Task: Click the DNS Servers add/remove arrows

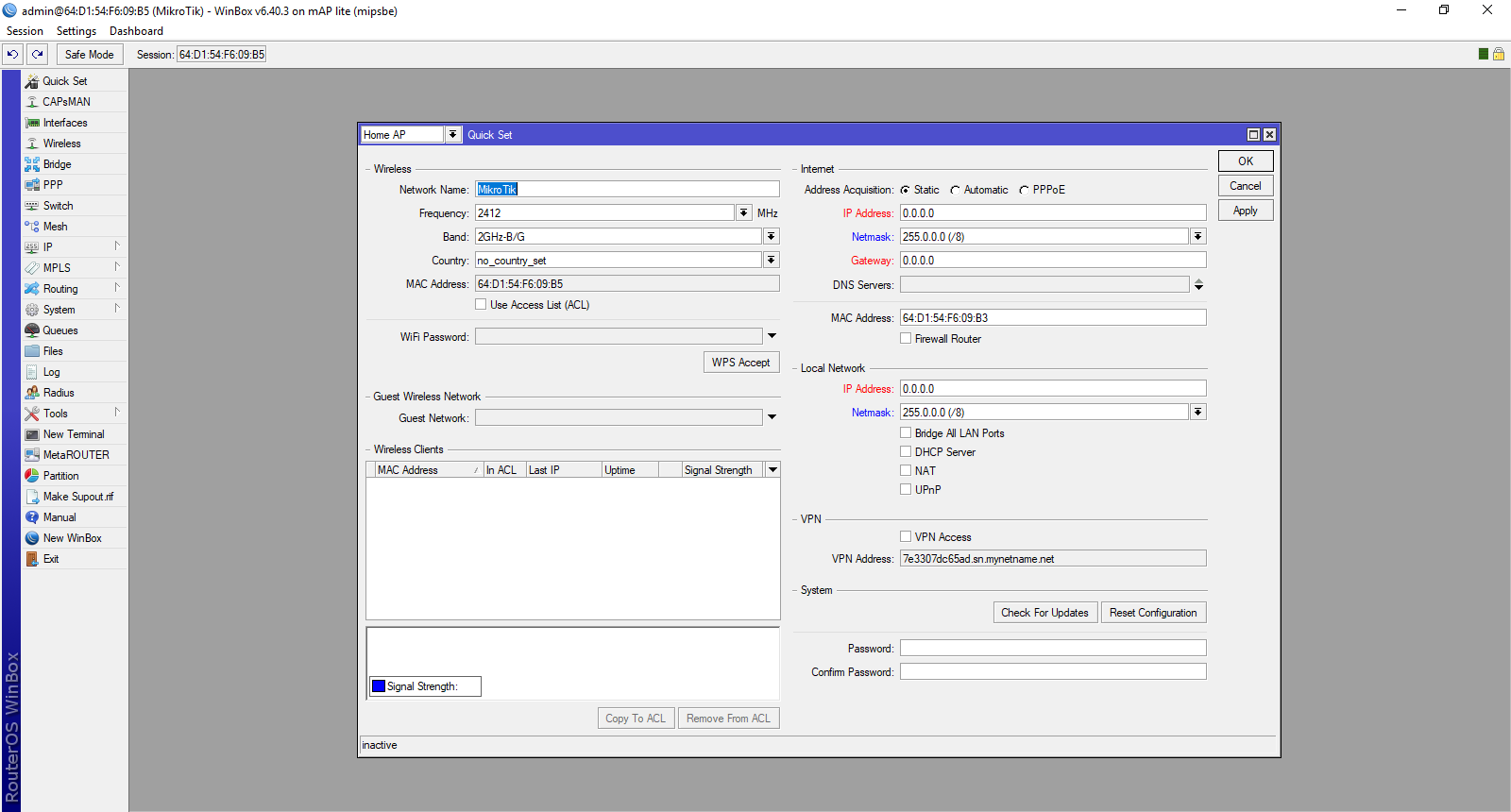Action: pyautogui.click(x=1198, y=284)
